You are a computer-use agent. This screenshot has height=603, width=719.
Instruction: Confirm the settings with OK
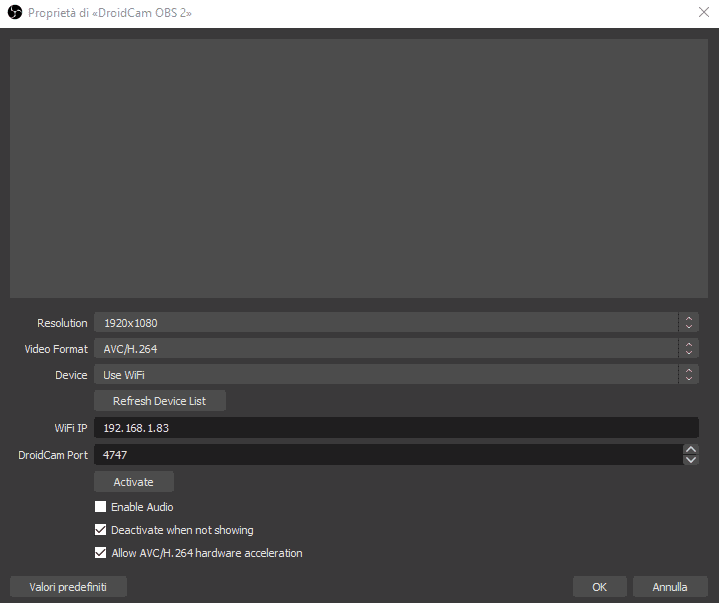pos(599,587)
